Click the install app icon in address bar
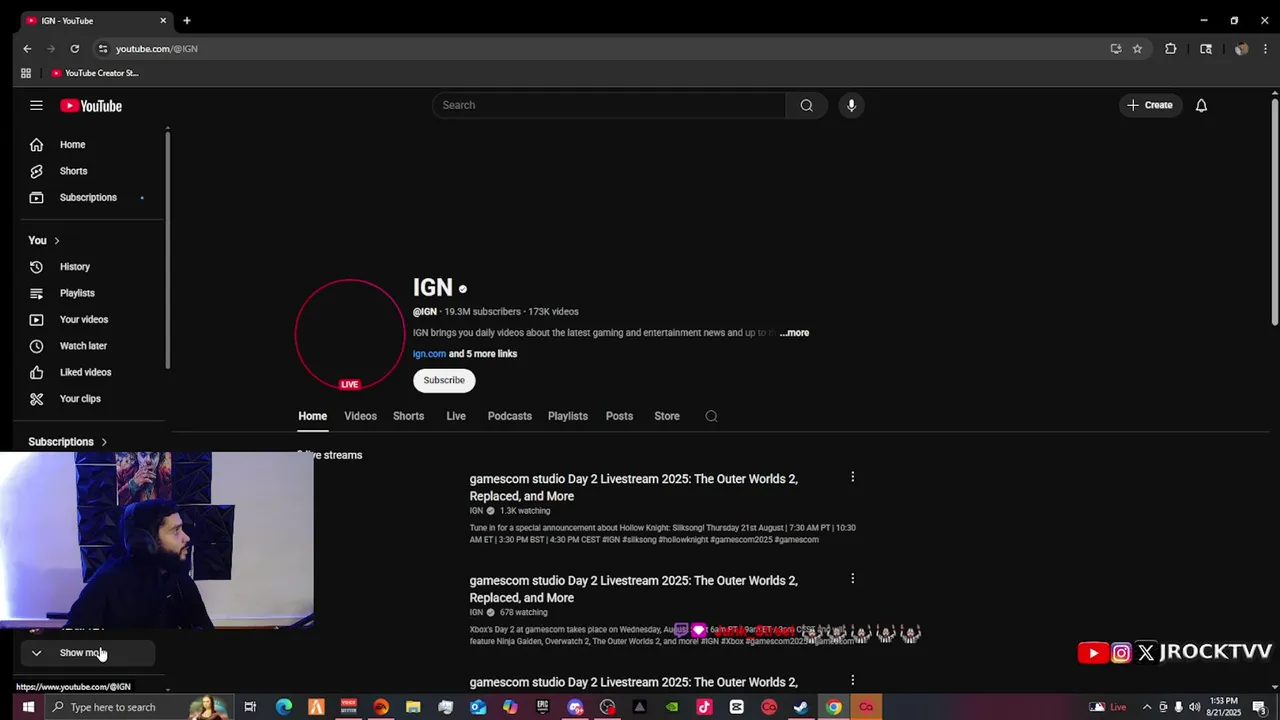Viewport: 1280px width, 720px height. click(x=1116, y=48)
